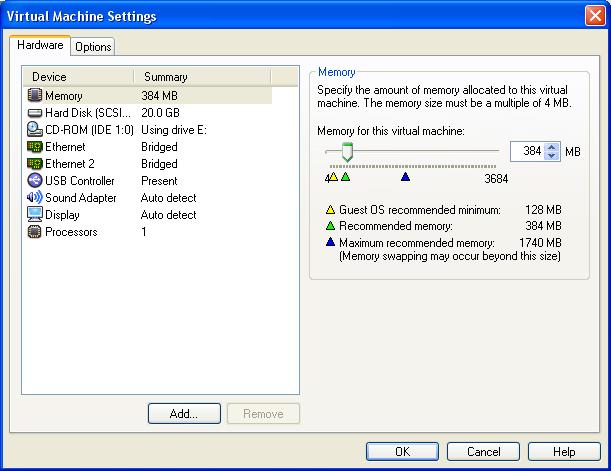Click the memory size slider handle
611x471 pixels.
click(347, 152)
